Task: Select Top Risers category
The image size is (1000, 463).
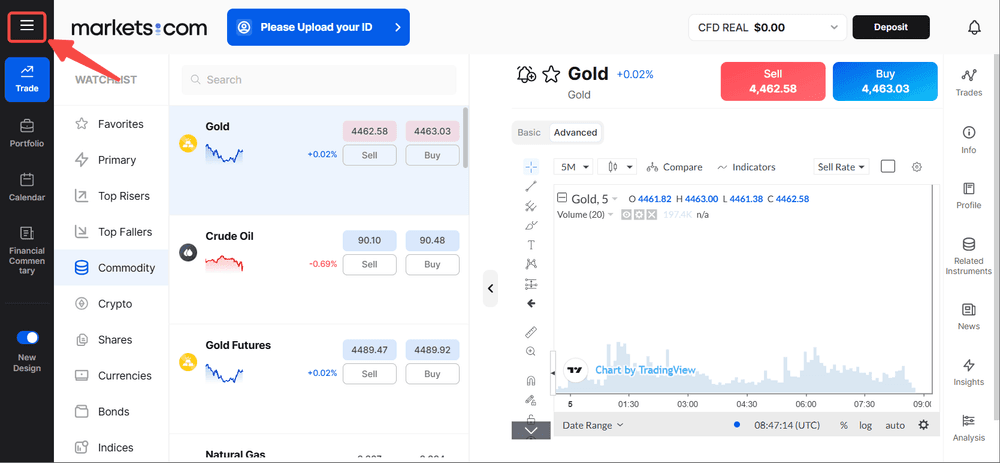Action: (x=112, y=196)
